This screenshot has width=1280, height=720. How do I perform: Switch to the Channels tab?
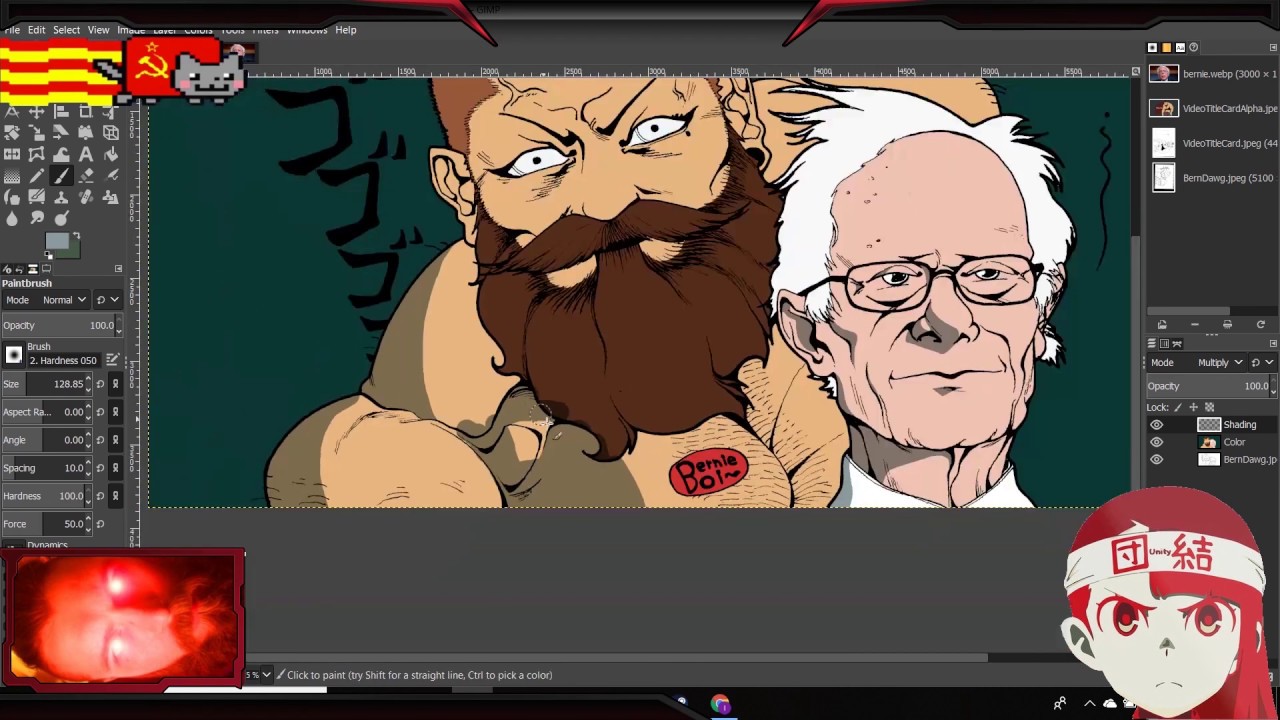[x=1164, y=344]
